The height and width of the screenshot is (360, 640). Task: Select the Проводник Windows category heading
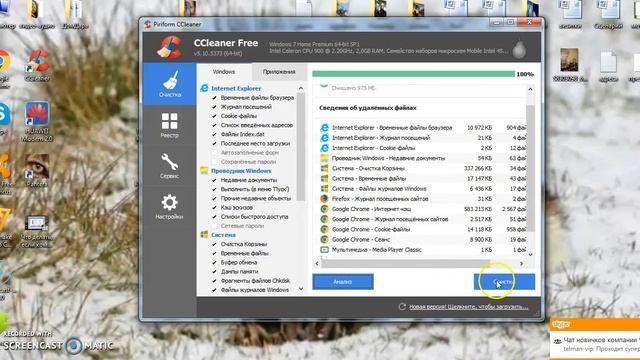pos(241,171)
